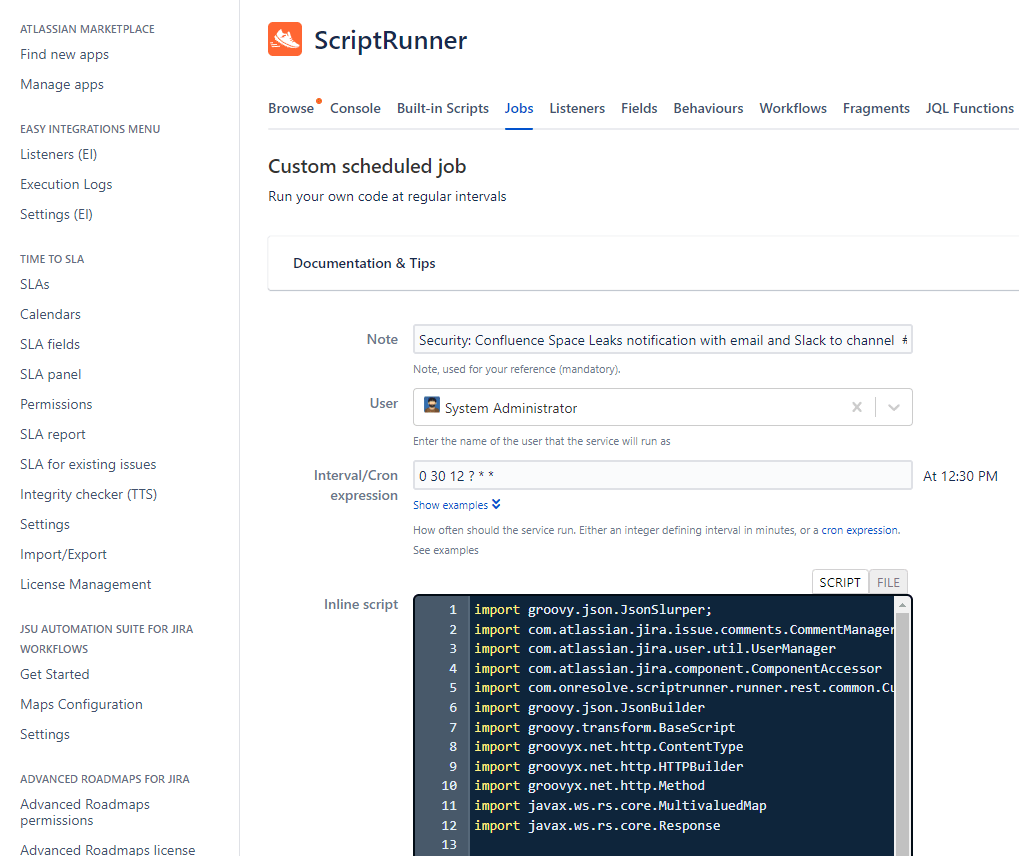
Task: Clear the System Administrator user selection
Action: (856, 408)
